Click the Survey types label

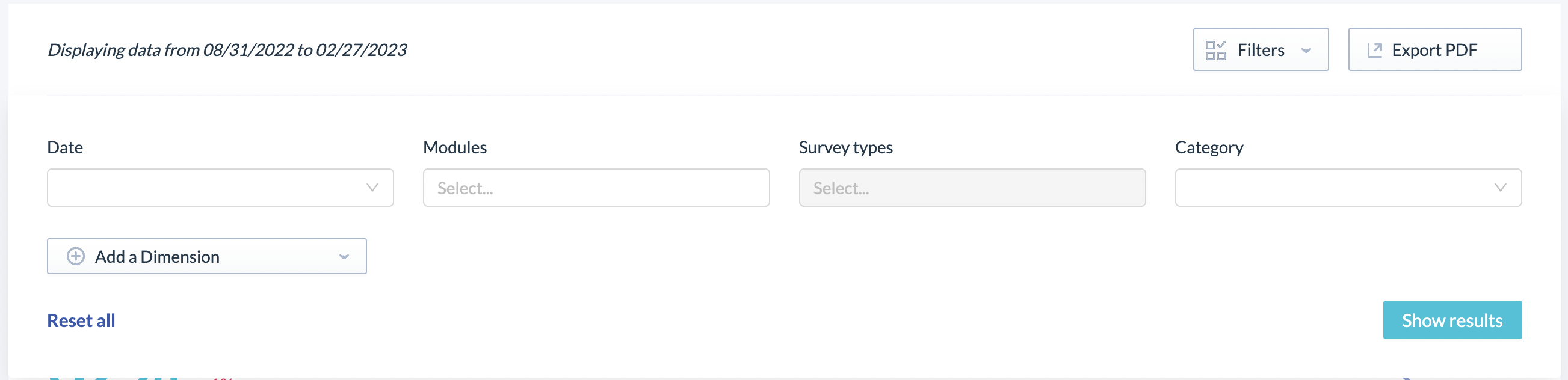845,148
